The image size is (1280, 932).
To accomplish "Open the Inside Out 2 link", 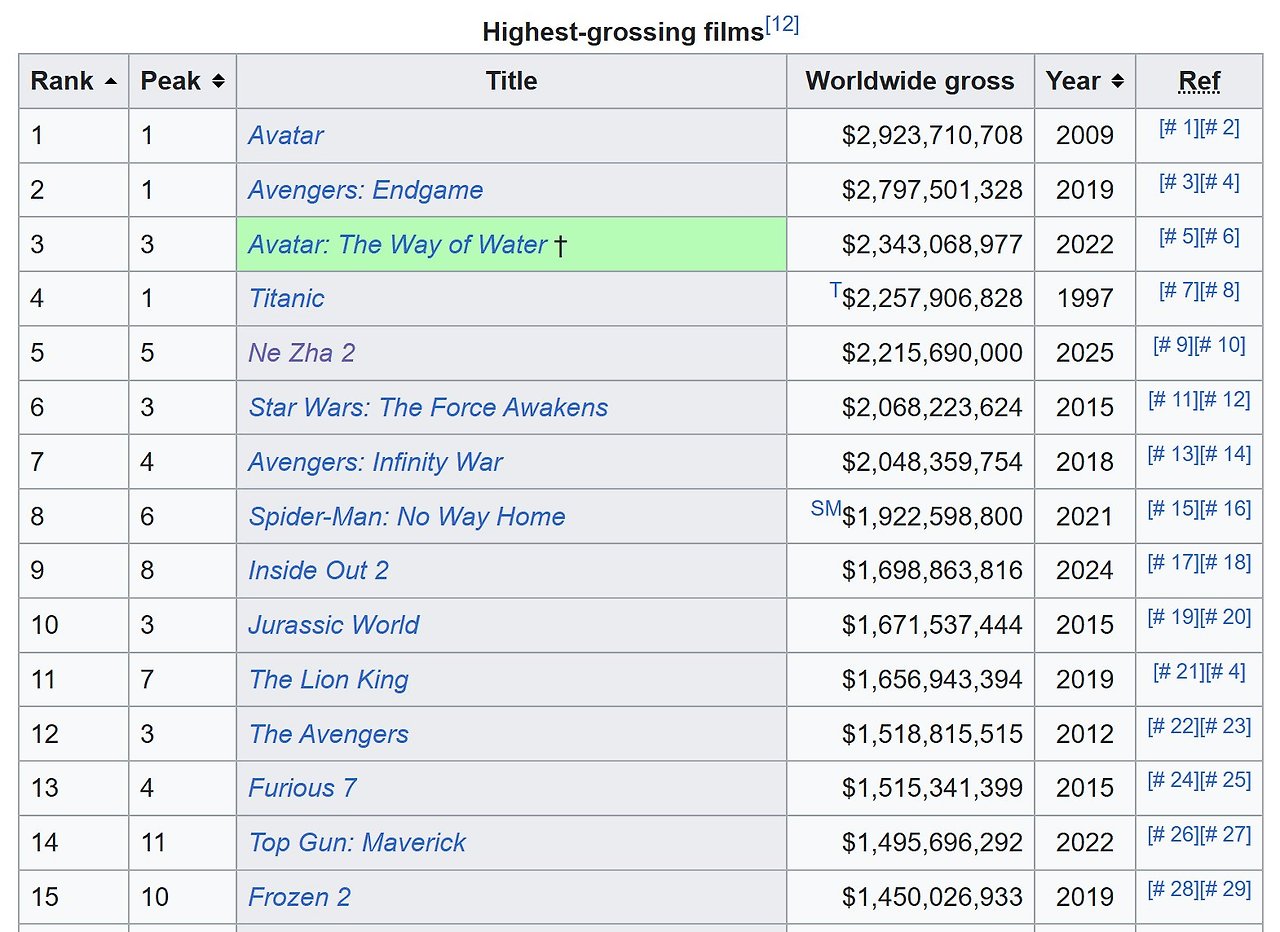I will (x=319, y=570).
